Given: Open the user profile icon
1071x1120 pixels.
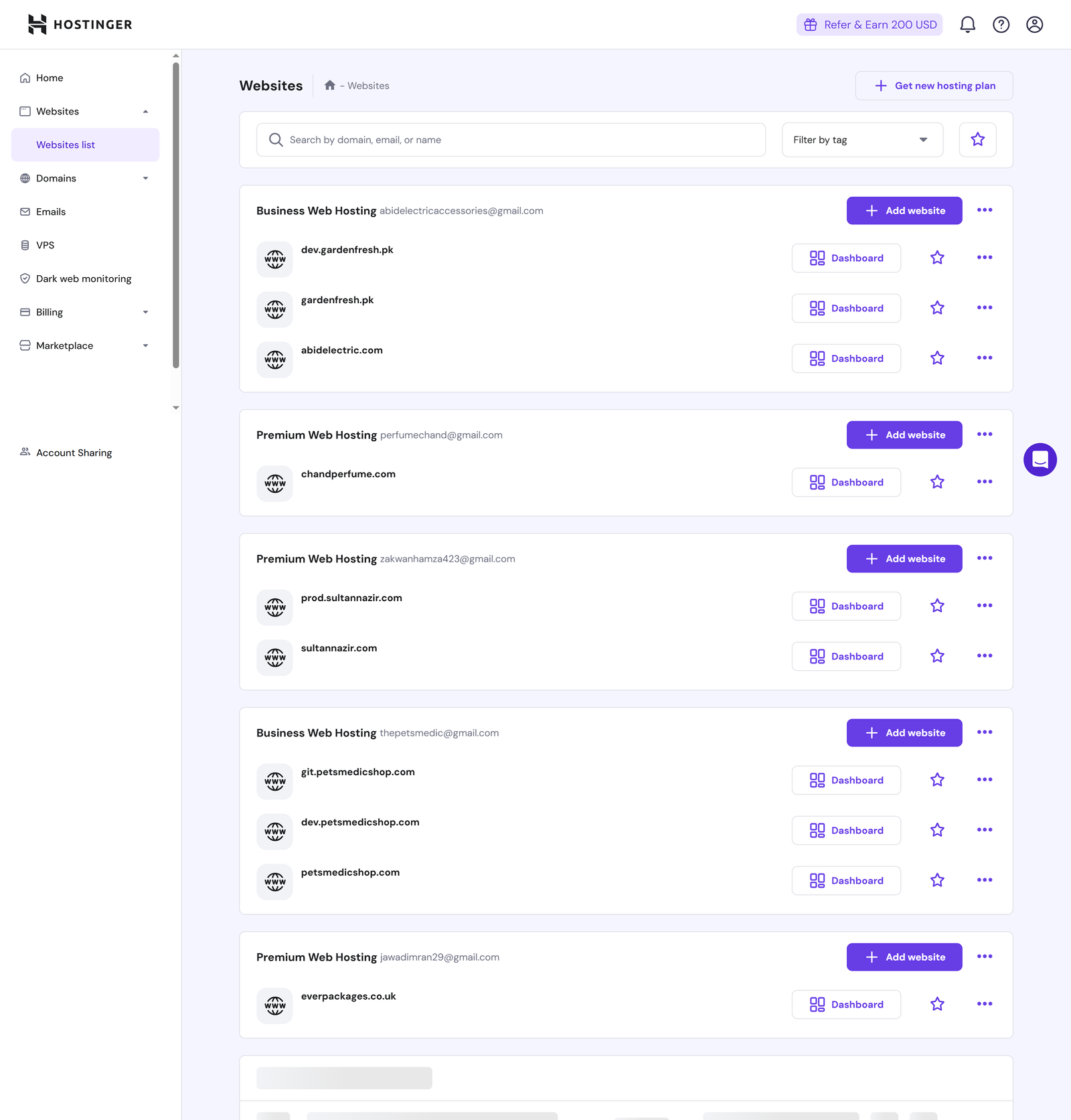Looking at the screenshot, I should point(1034,25).
